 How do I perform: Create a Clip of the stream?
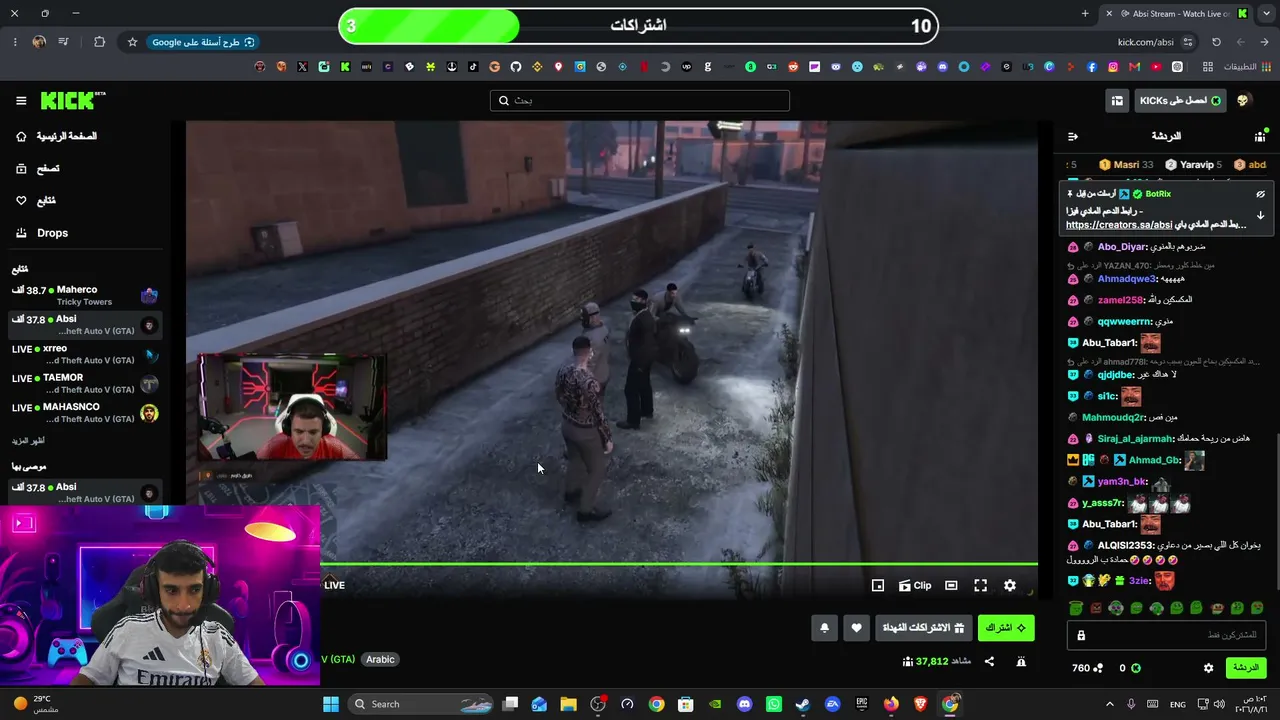(915, 585)
